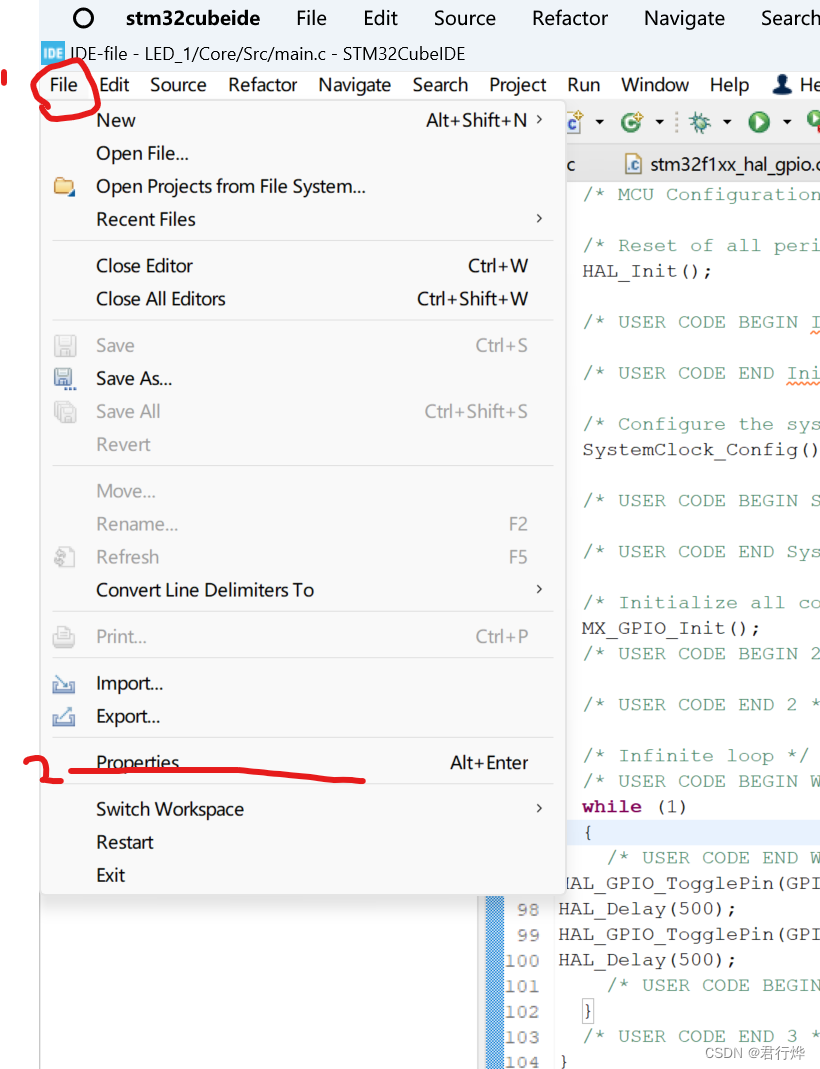Image resolution: width=820 pixels, height=1069 pixels.
Task: Start debugging with the bug icon
Action: pyautogui.click(x=699, y=122)
